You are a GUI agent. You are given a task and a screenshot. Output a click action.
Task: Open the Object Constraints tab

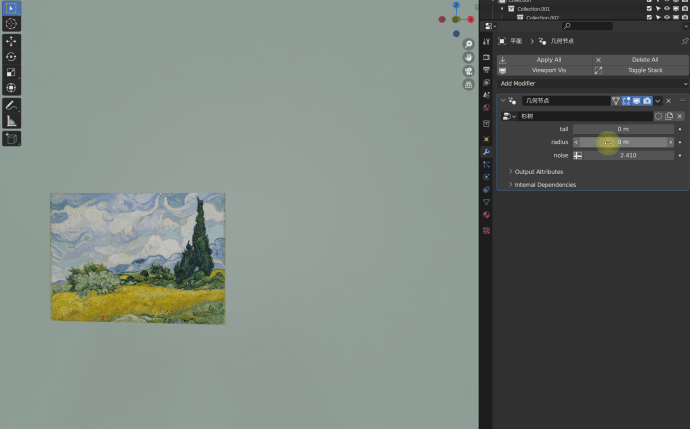(486, 189)
